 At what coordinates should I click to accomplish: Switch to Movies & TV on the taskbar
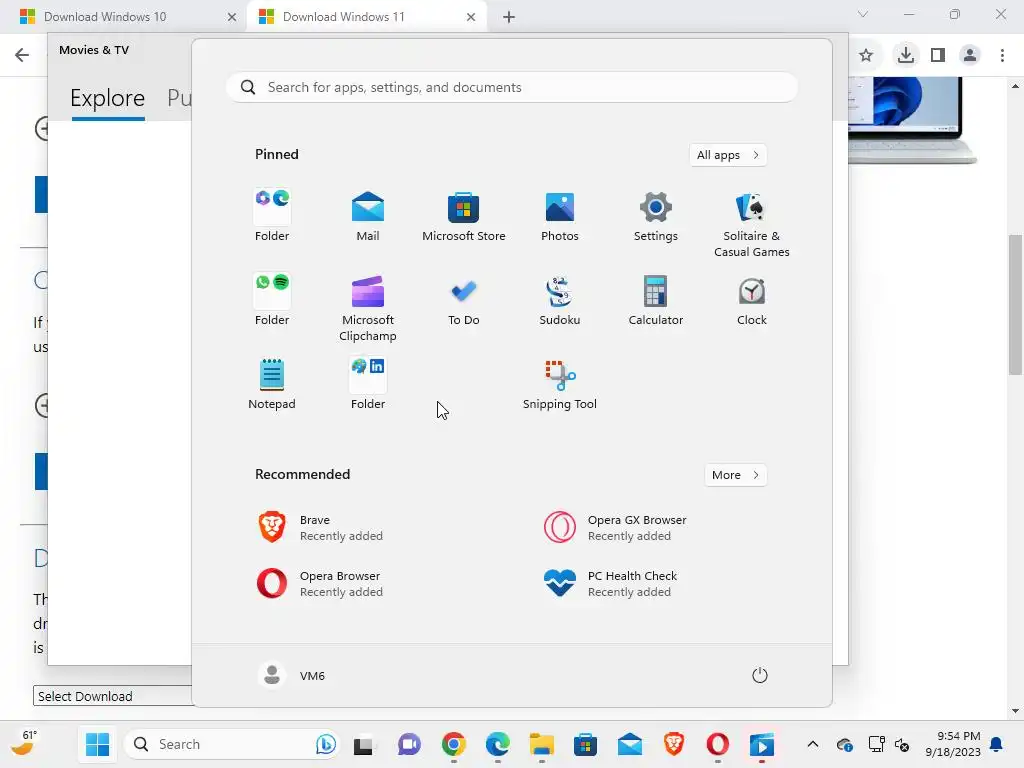click(x=762, y=744)
